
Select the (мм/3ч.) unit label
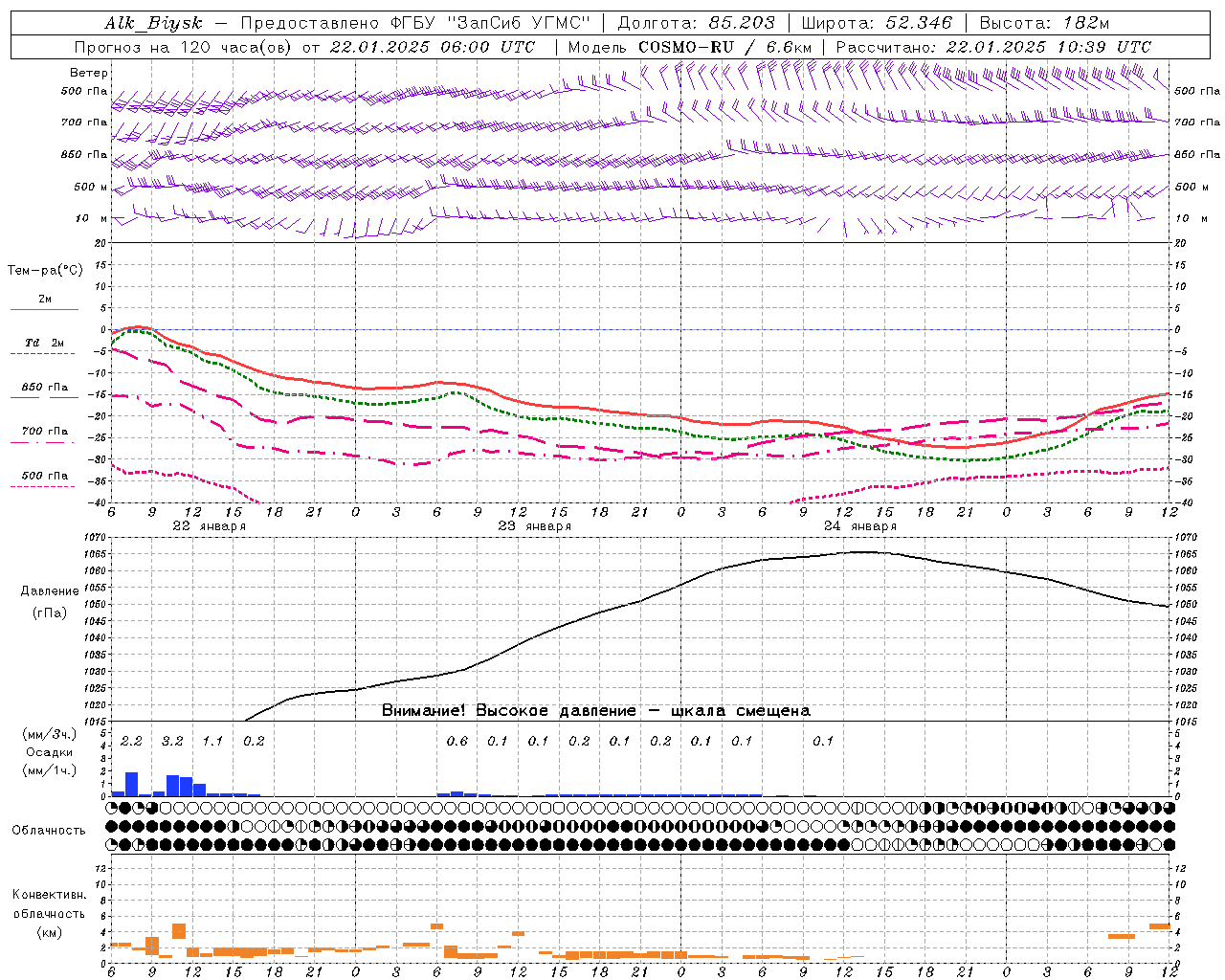coord(48,735)
